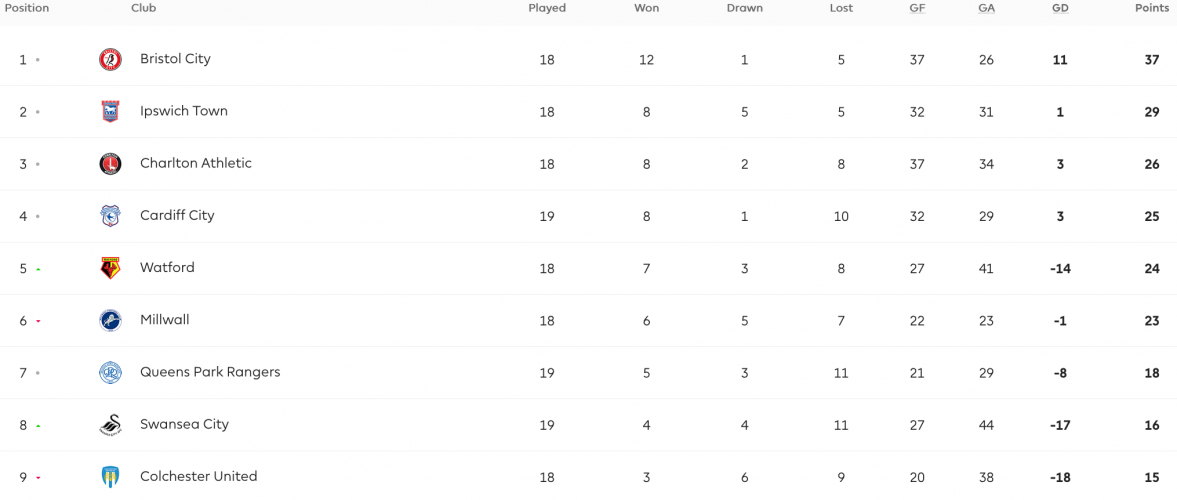Click the Cardiff City bluebird badge
This screenshot has width=1177, height=500.
coord(110,215)
